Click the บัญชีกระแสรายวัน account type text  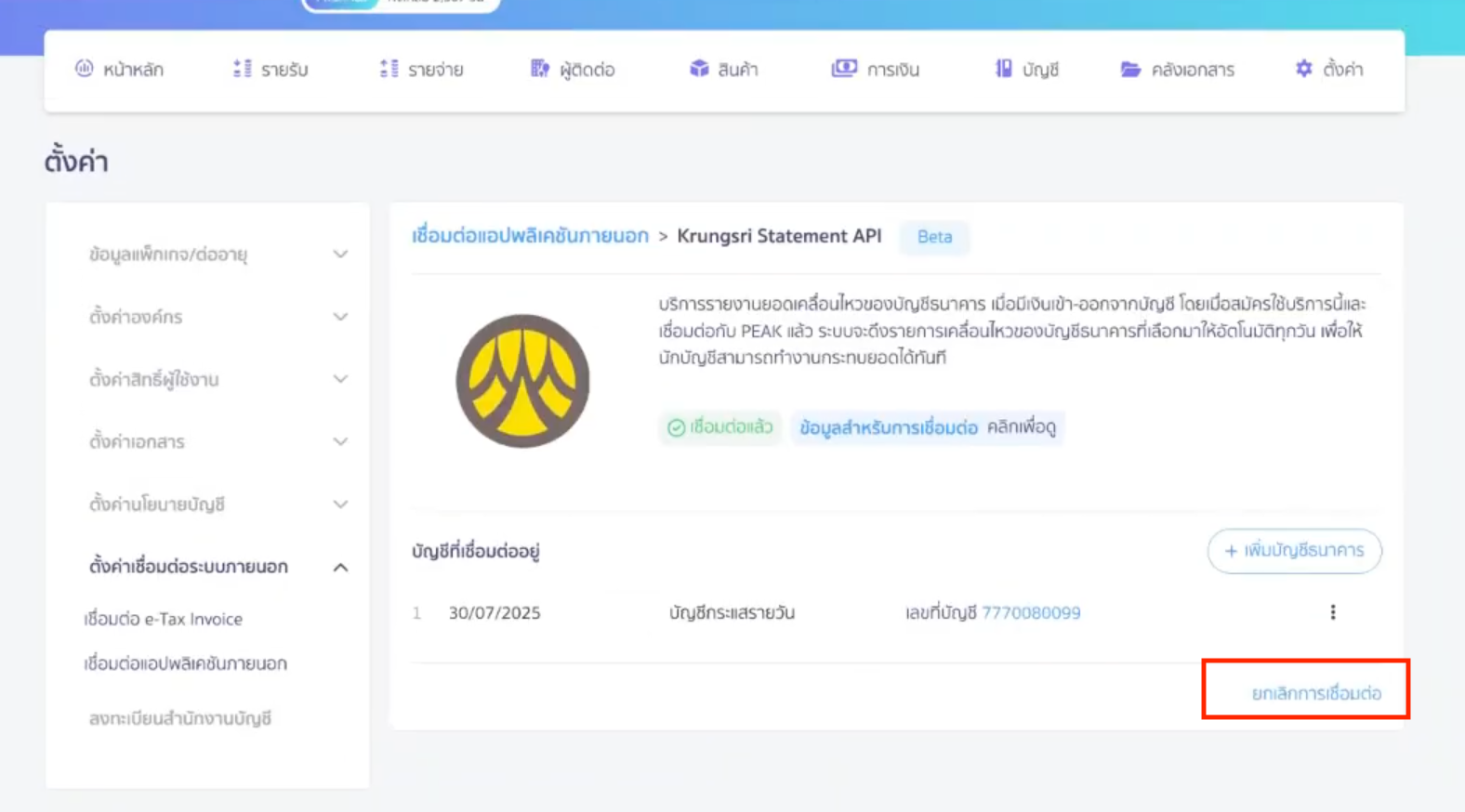(x=732, y=613)
